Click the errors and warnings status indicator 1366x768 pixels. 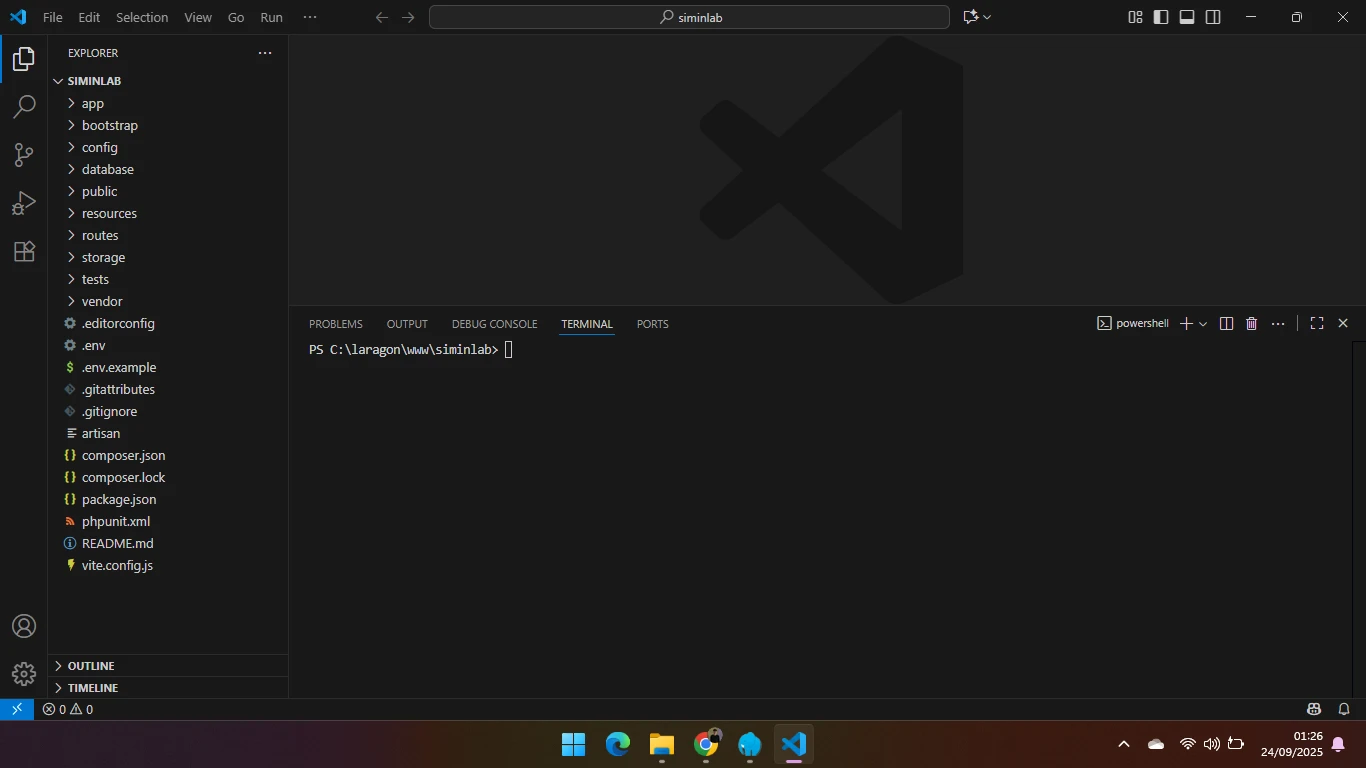[68, 710]
